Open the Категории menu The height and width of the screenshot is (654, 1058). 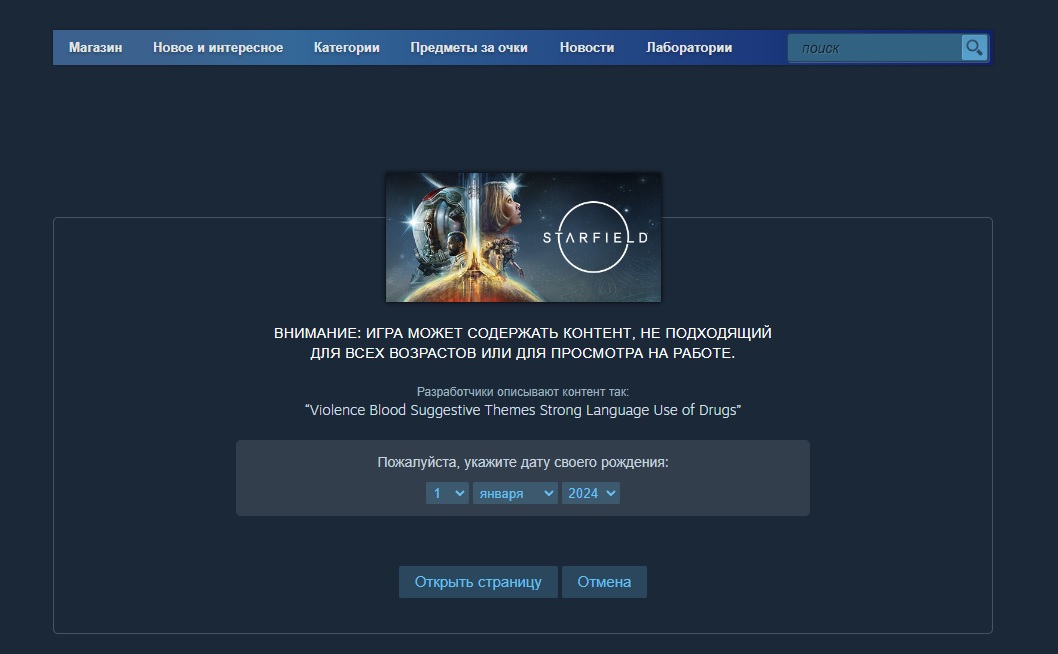click(347, 48)
